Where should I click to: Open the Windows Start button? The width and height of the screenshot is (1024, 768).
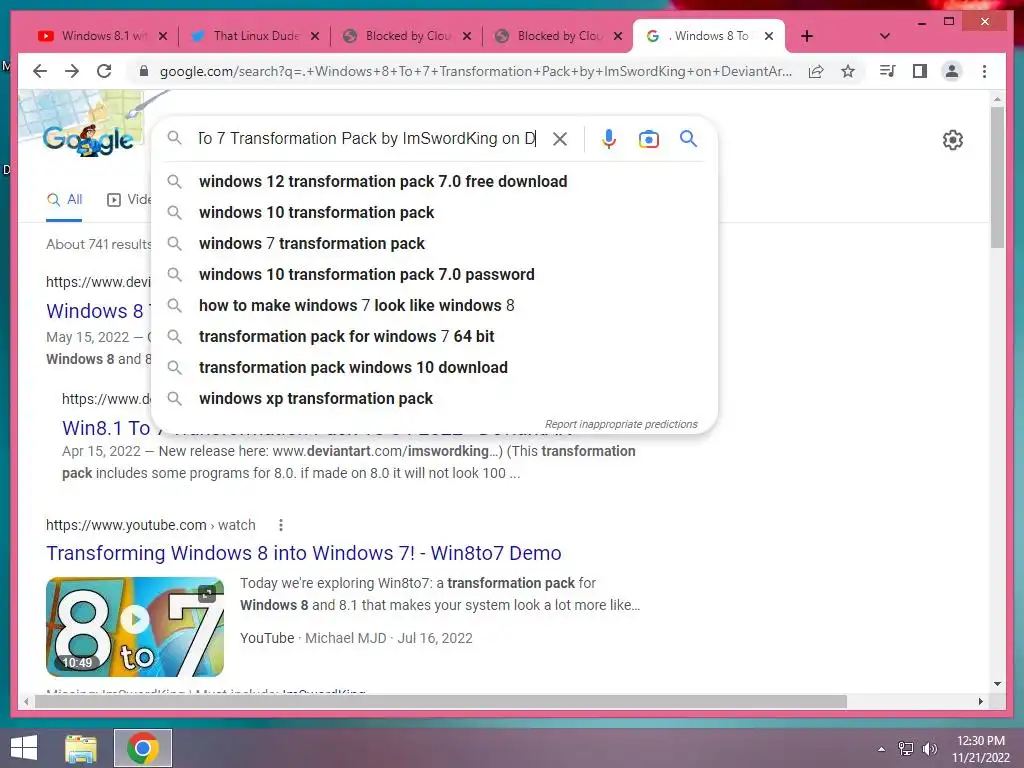pyautogui.click(x=24, y=748)
